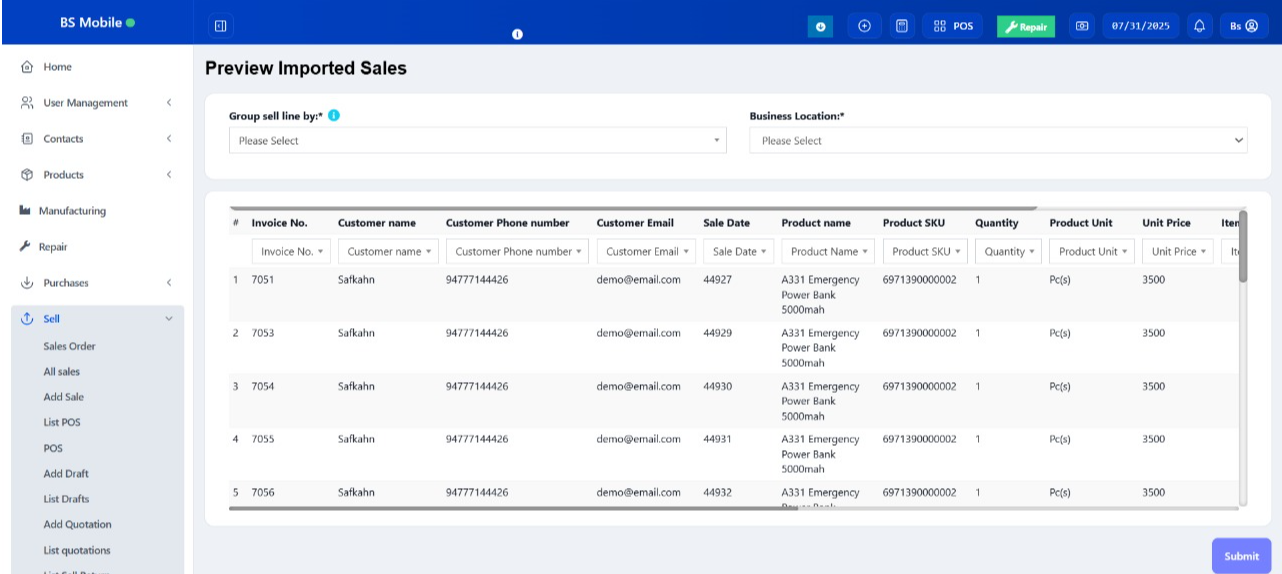Click the Home icon in sidebar
This screenshot has width=1282, height=574.
27,67
